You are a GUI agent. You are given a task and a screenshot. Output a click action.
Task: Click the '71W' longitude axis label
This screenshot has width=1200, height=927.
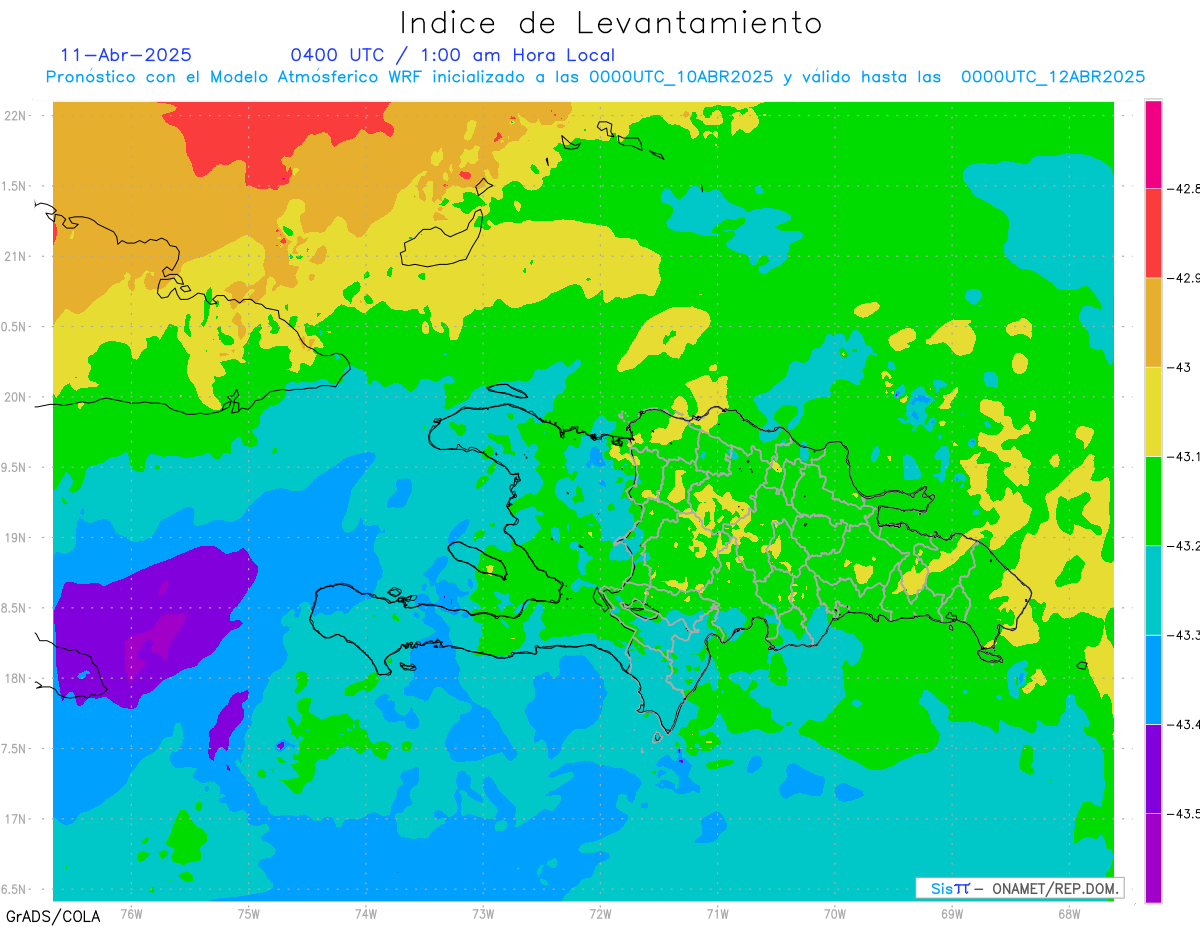point(717,913)
